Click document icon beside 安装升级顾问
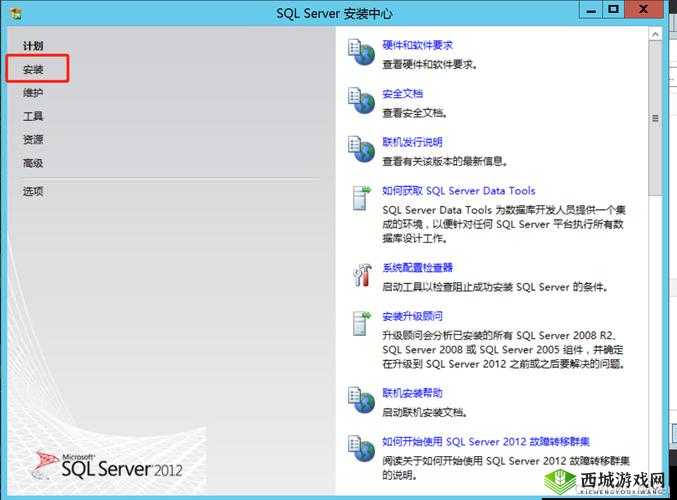Screen dimensions: 677x500 tap(360, 324)
